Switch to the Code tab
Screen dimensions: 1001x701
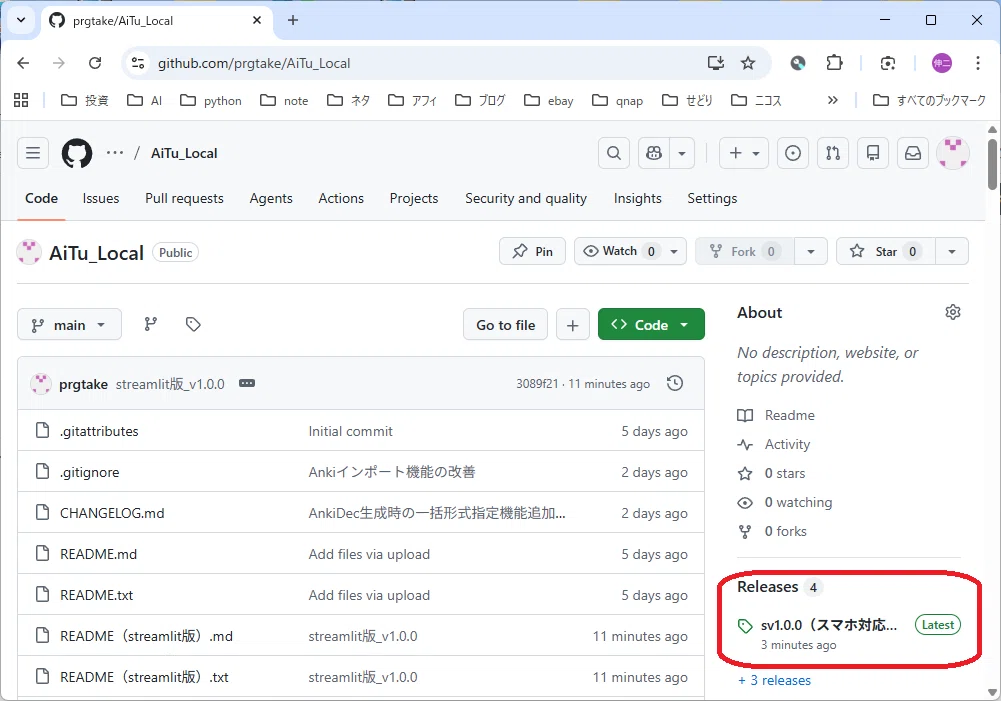pos(41,199)
